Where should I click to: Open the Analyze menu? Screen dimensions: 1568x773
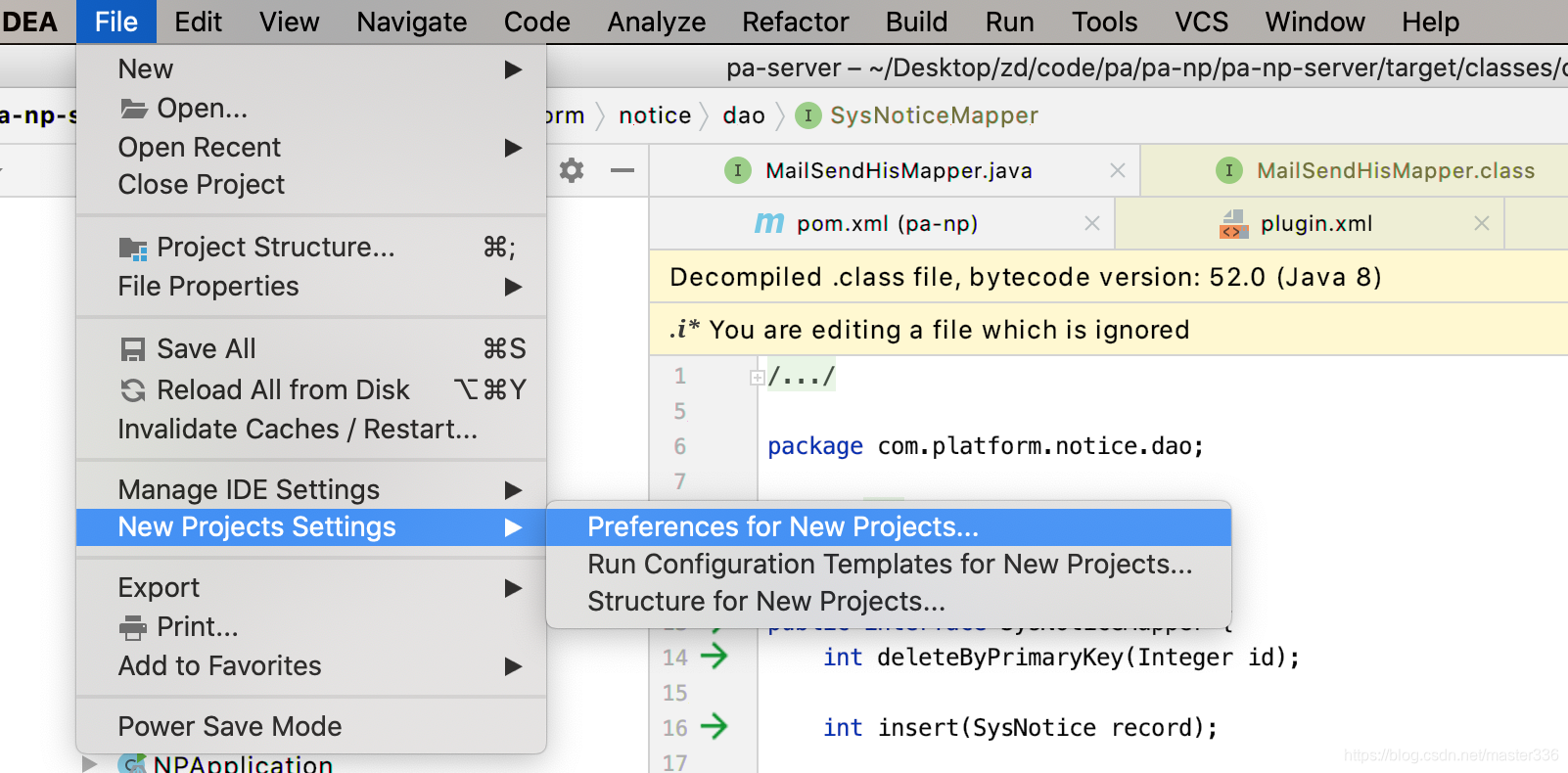[x=656, y=22]
